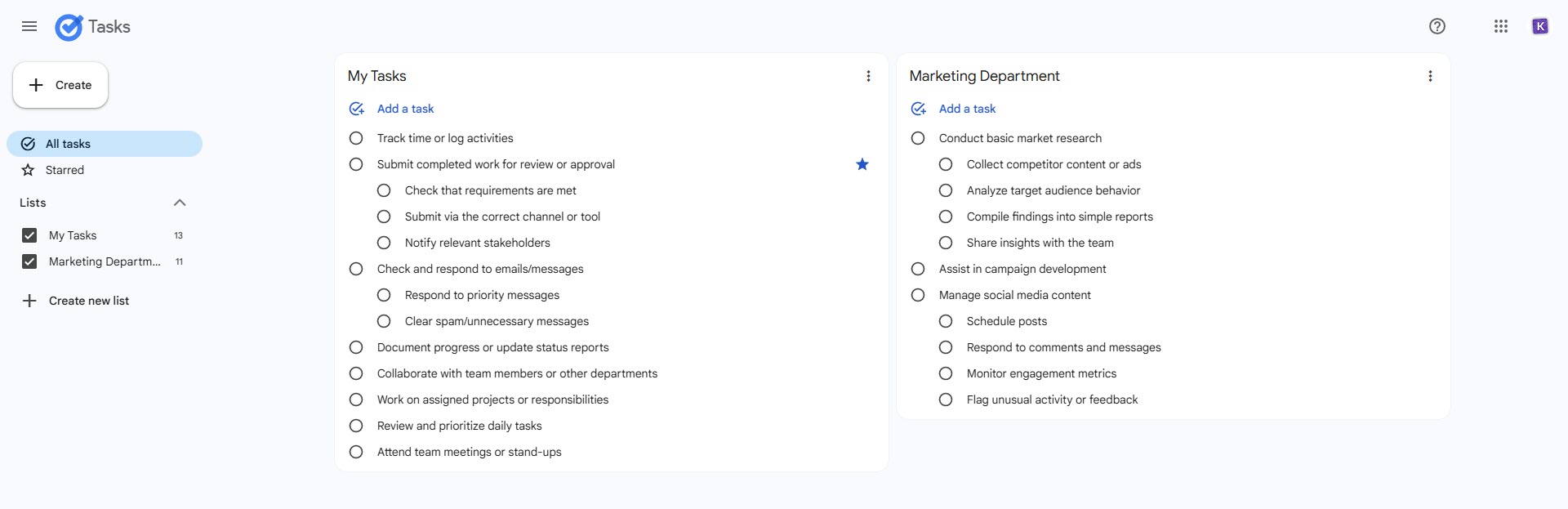This screenshot has width=1568, height=509.
Task: Click the Create button
Action: 60,85
